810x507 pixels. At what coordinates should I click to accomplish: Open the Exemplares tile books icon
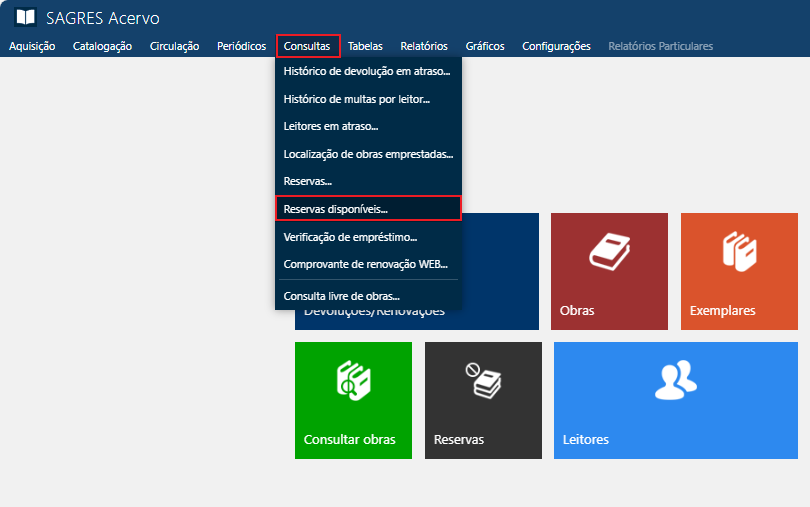coord(738,251)
